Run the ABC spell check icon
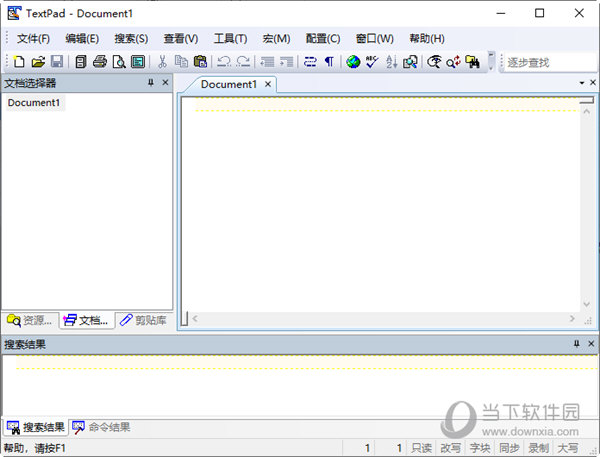This screenshot has height=457, width=600. [x=372, y=62]
